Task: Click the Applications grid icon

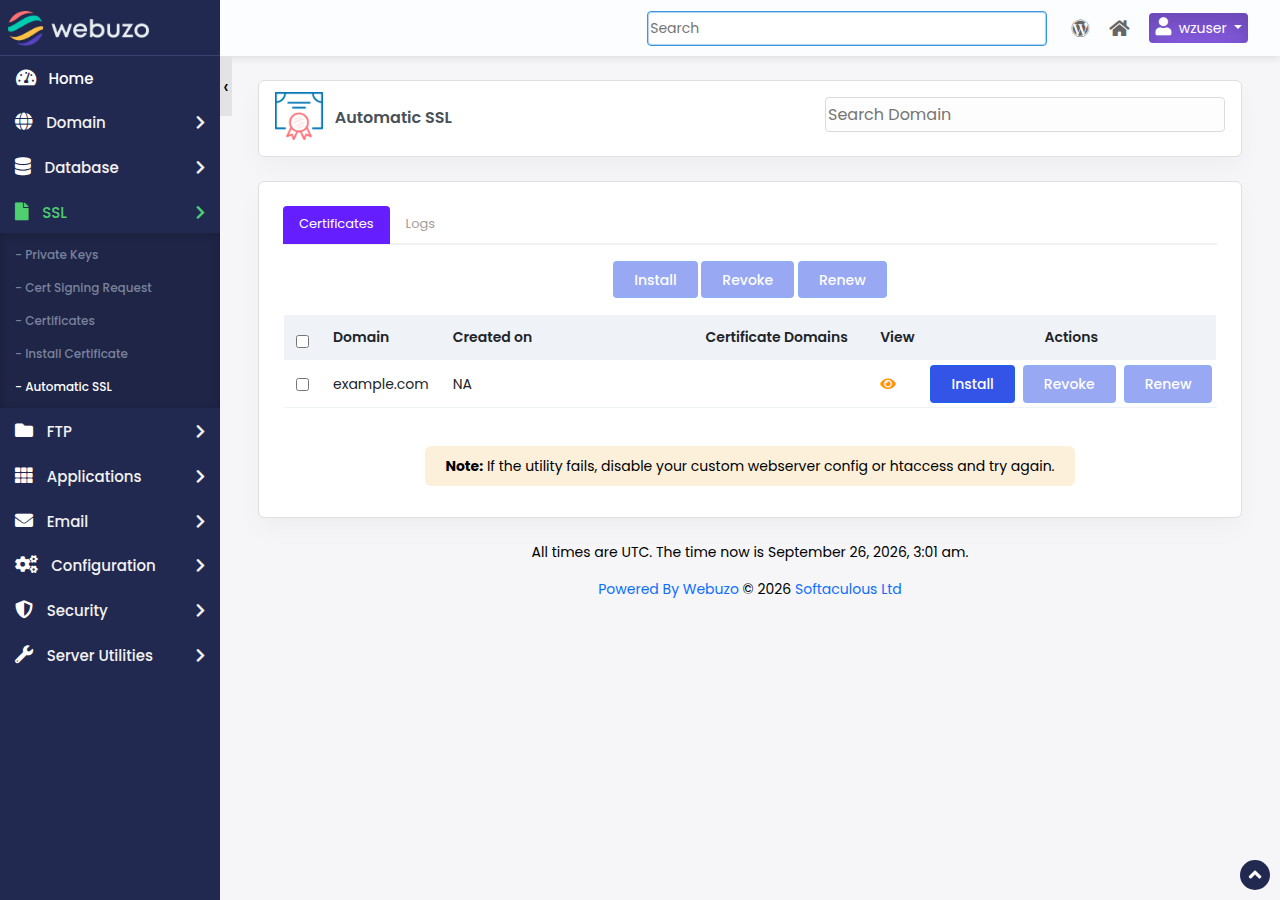Action: click(24, 476)
